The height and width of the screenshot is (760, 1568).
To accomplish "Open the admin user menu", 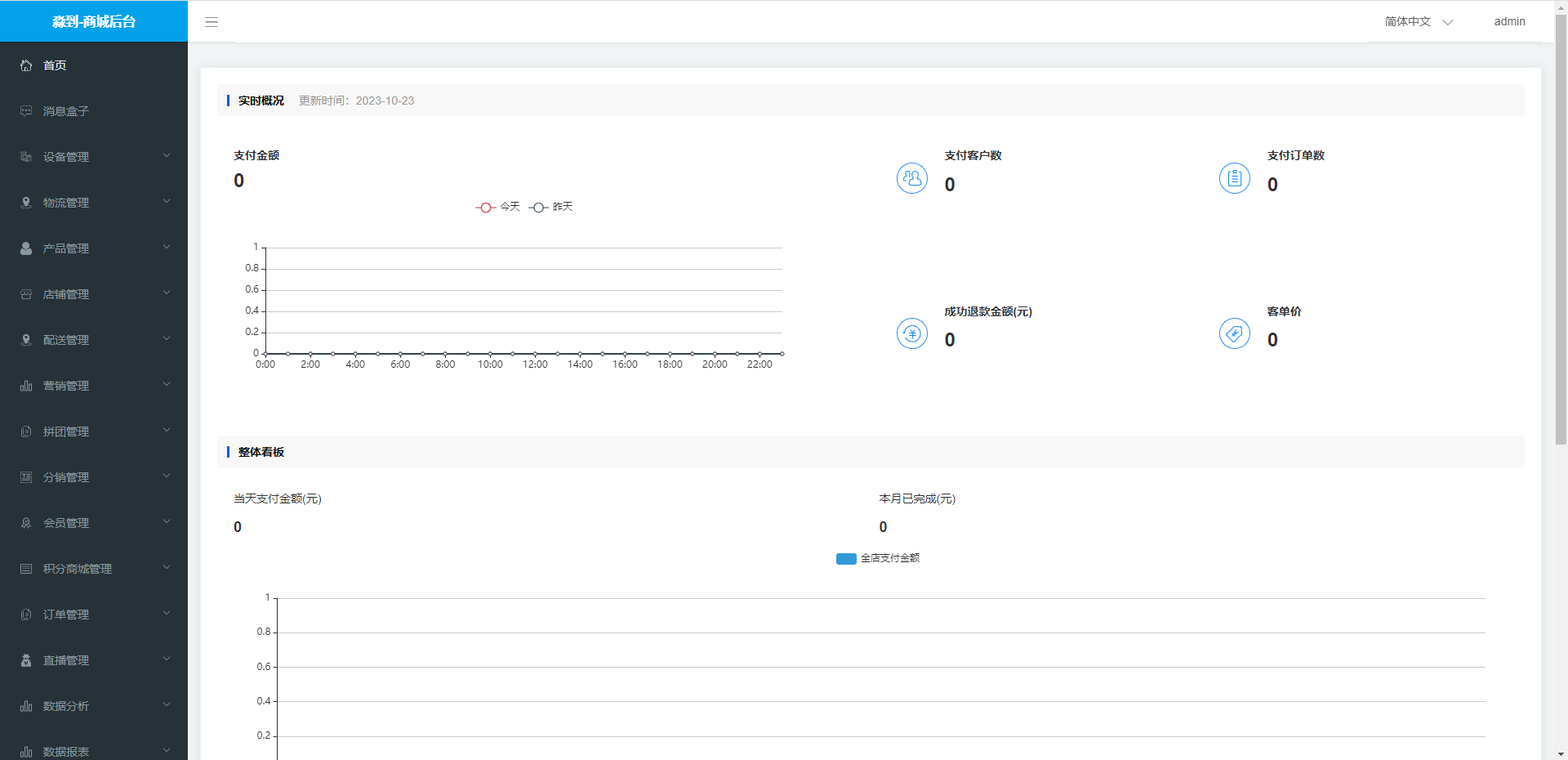I will [1509, 22].
